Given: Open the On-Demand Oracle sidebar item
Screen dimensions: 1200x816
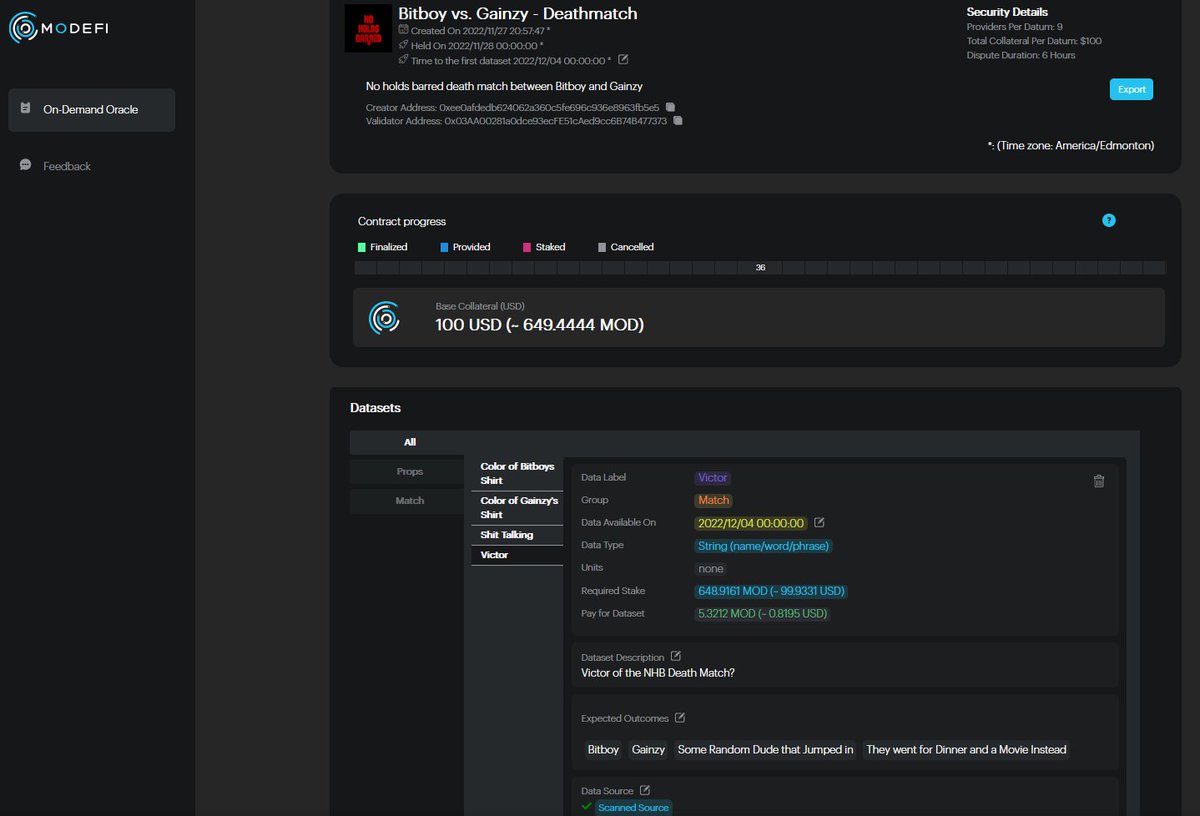Looking at the screenshot, I should pyautogui.click(x=91, y=110).
